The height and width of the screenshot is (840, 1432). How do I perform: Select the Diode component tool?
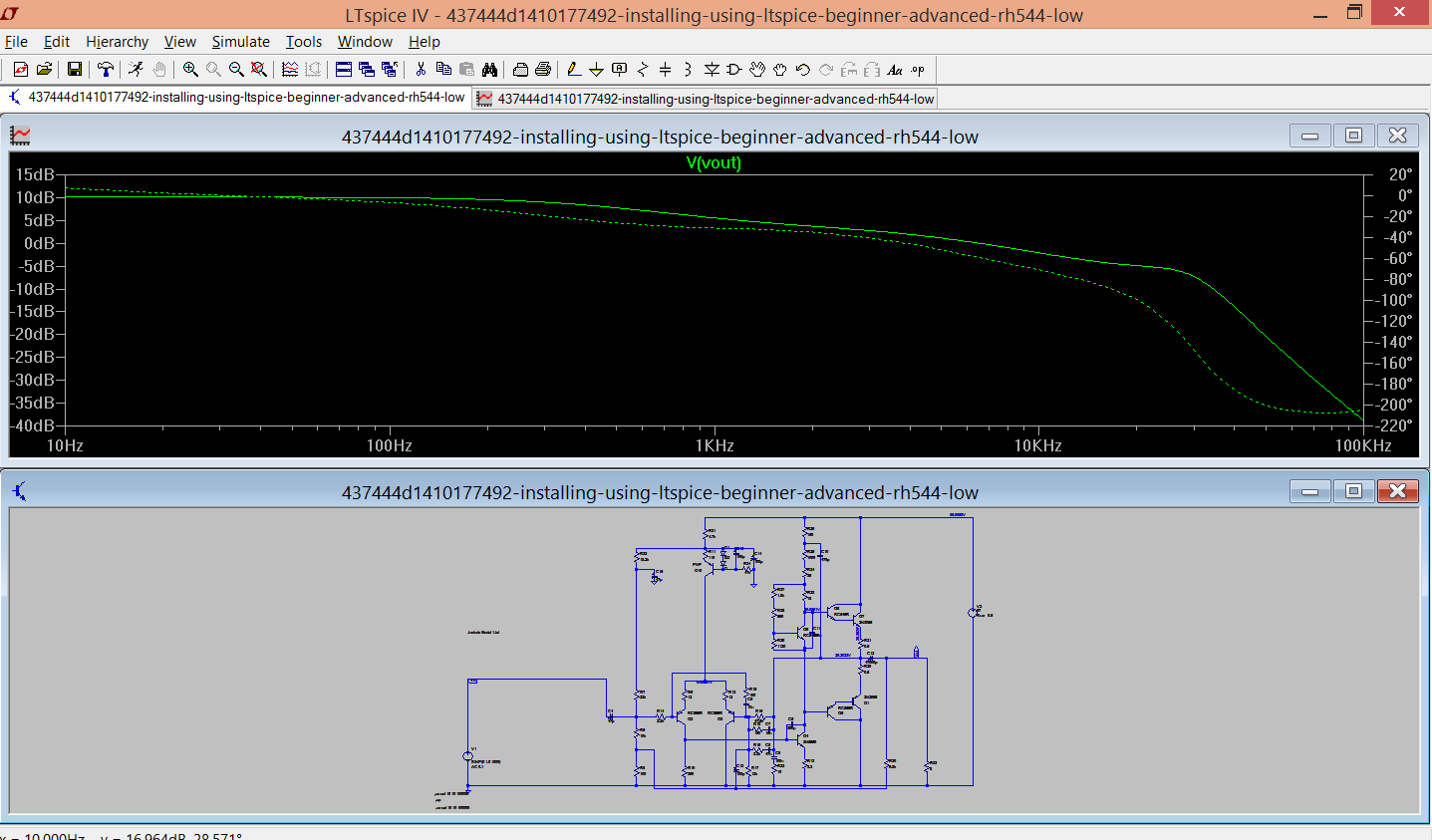[x=712, y=69]
